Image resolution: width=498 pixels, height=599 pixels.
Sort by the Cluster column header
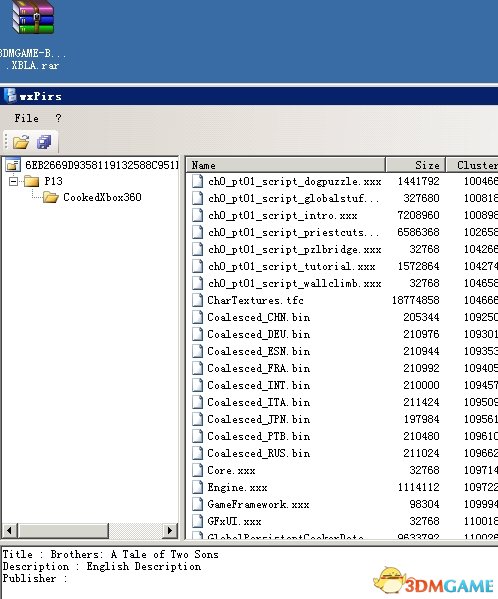click(x=472, y=165)
